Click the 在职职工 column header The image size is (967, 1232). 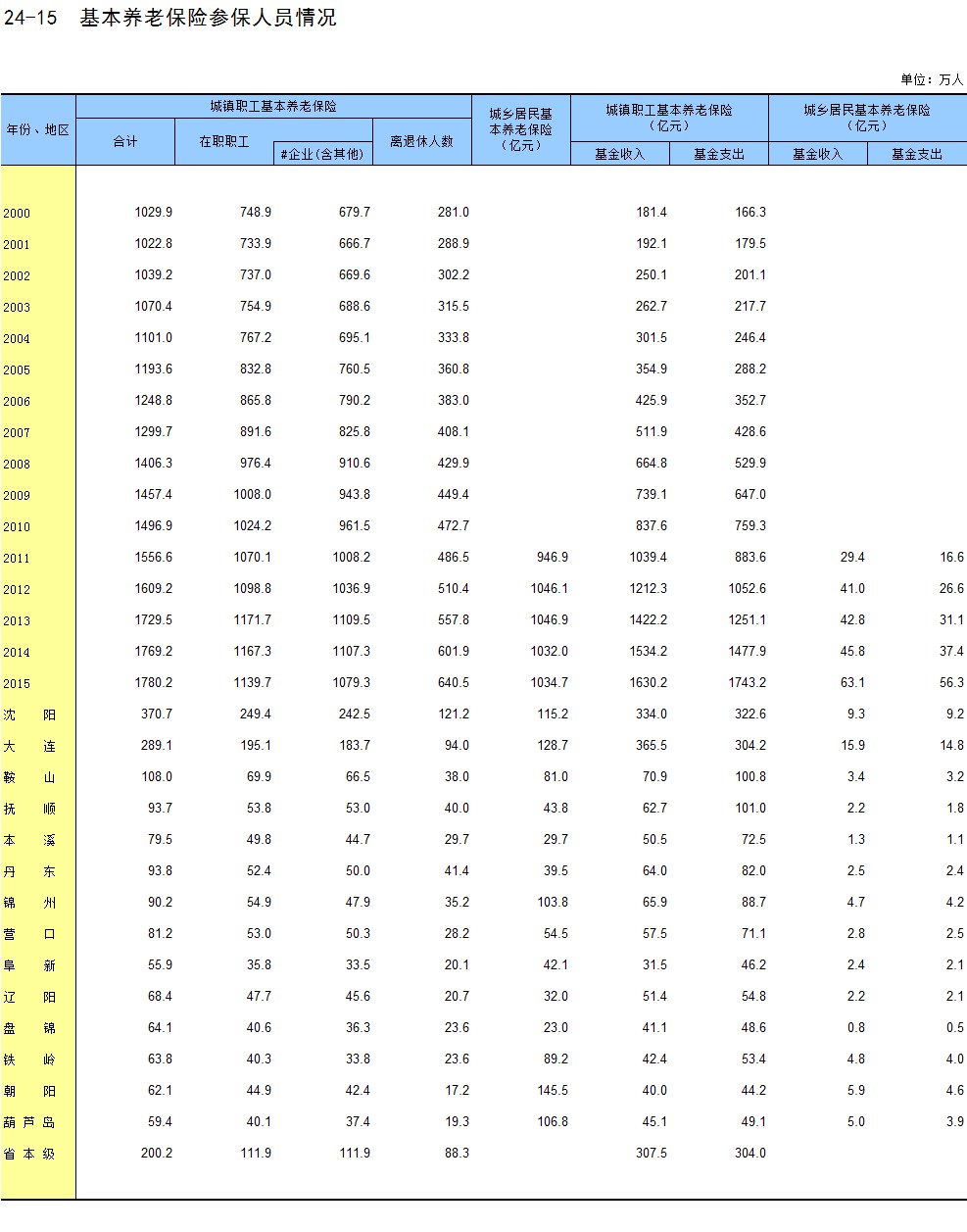(x=224, y=141)
